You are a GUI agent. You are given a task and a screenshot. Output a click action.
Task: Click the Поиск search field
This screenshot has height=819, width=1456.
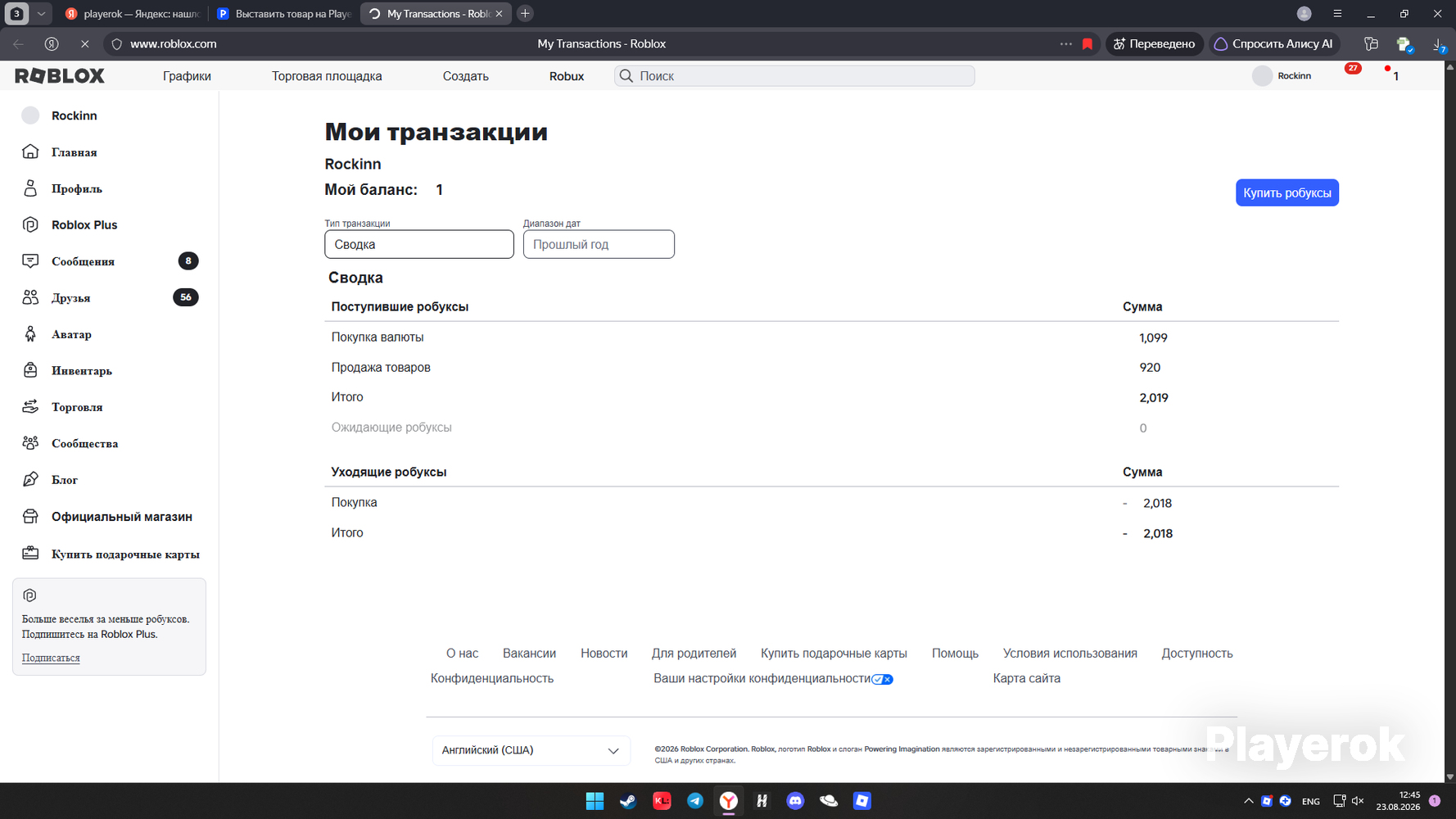click(x=794, y=76)
